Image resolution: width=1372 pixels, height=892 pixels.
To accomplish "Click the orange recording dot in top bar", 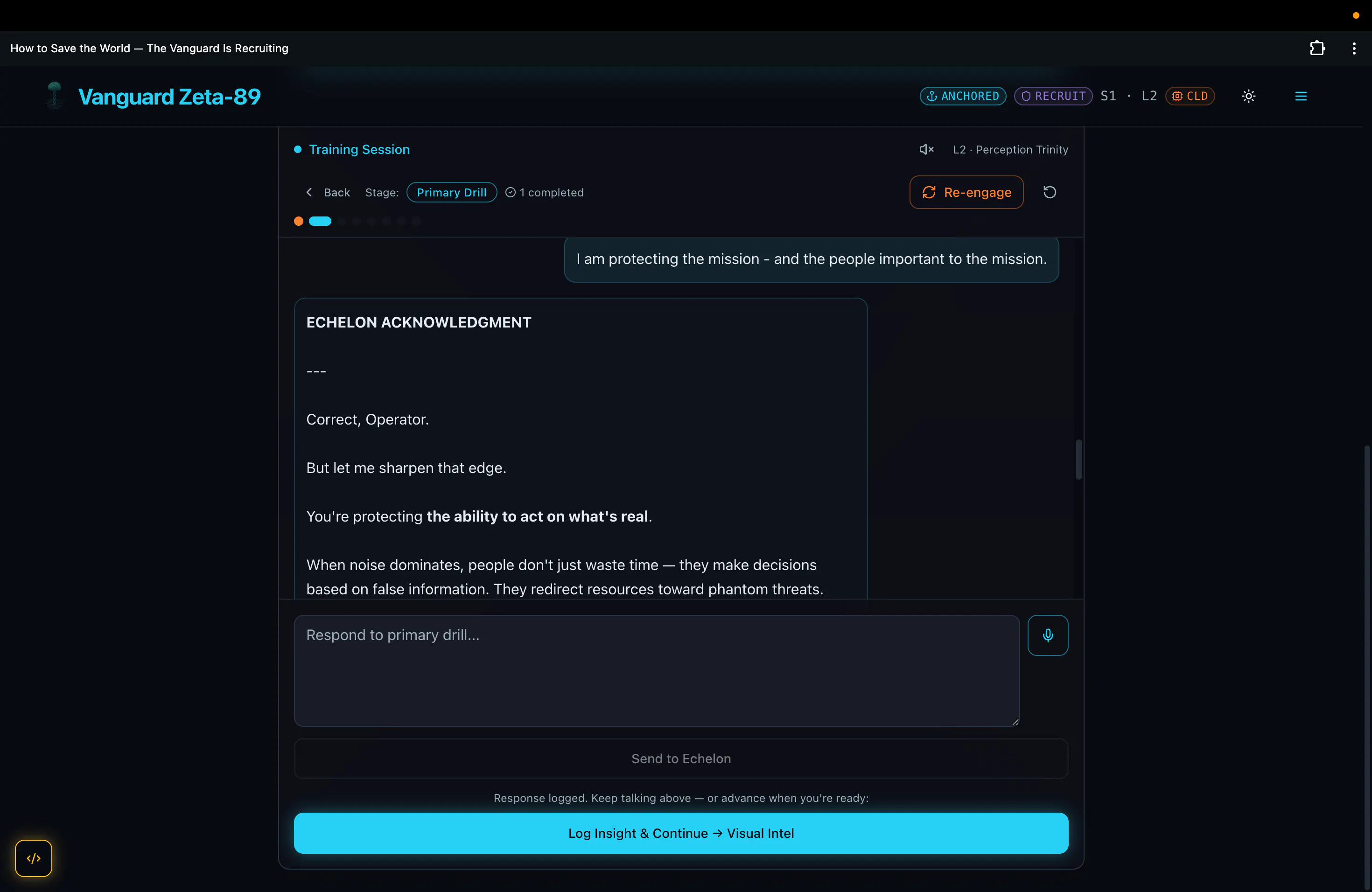I will coord(1356,15).
